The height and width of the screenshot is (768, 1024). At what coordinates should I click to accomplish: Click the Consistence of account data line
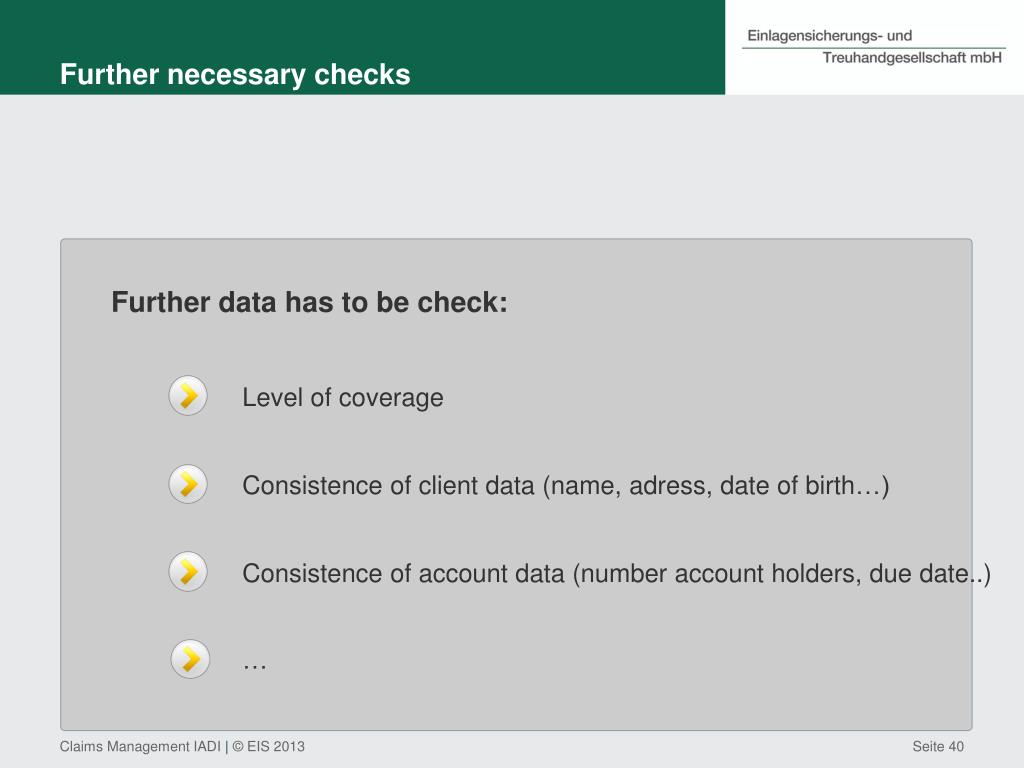click(x=616, y=574)
